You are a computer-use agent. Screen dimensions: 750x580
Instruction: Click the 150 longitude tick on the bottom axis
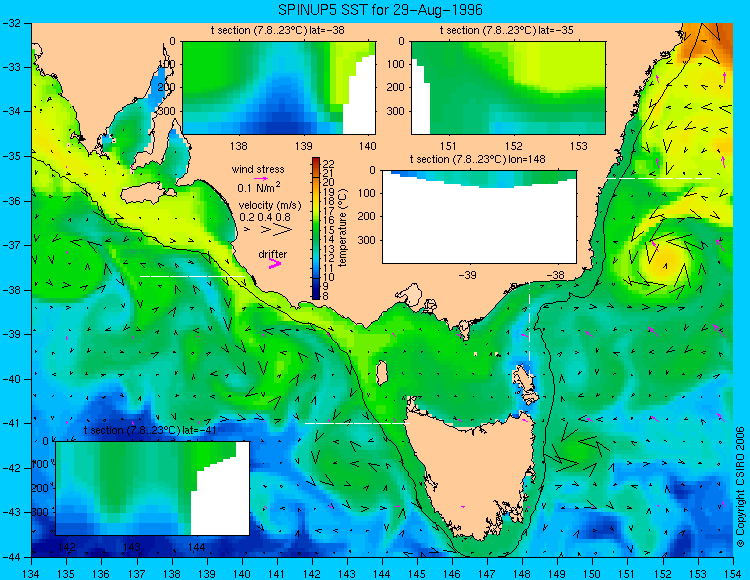[x=592, y=574]
